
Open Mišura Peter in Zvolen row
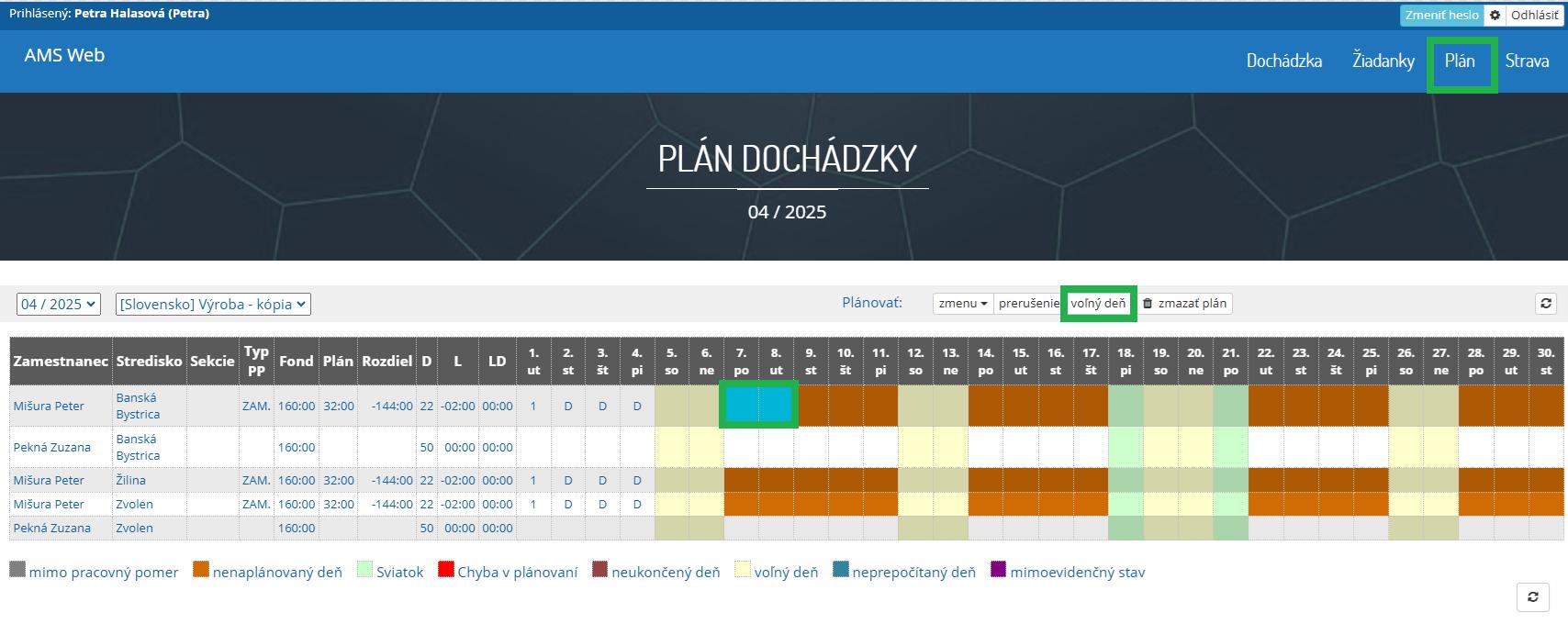coord(49,504)
